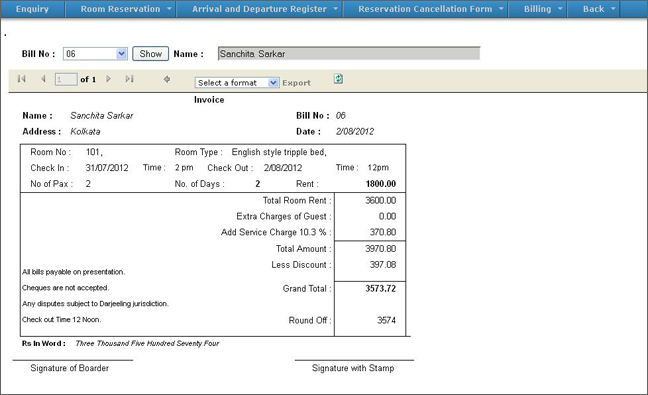Click the check-in date 31/07/2012
The image size is (648, 395).
[x=107, y=168]
